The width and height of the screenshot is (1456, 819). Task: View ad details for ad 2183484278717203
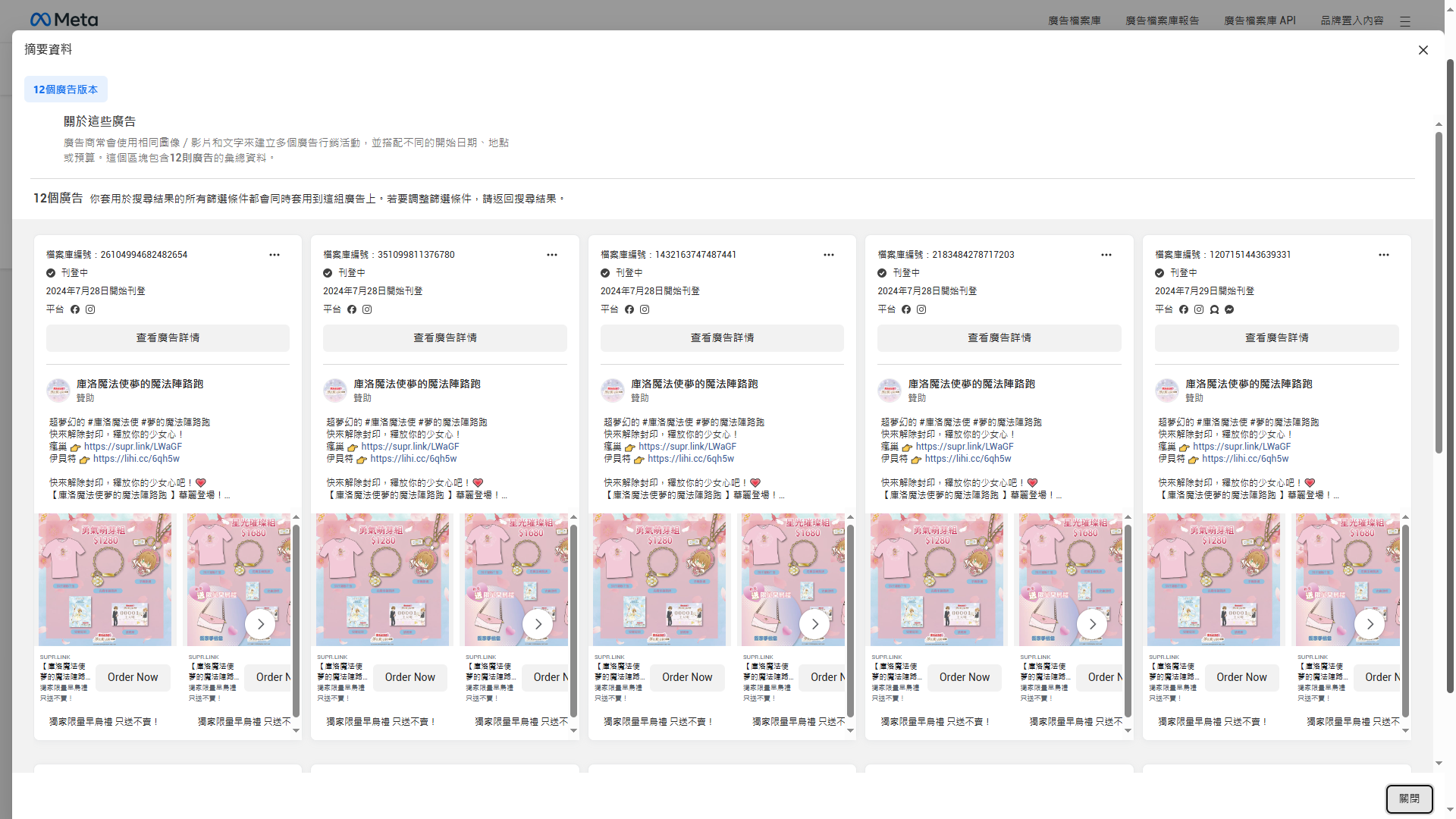pos(999,338)
